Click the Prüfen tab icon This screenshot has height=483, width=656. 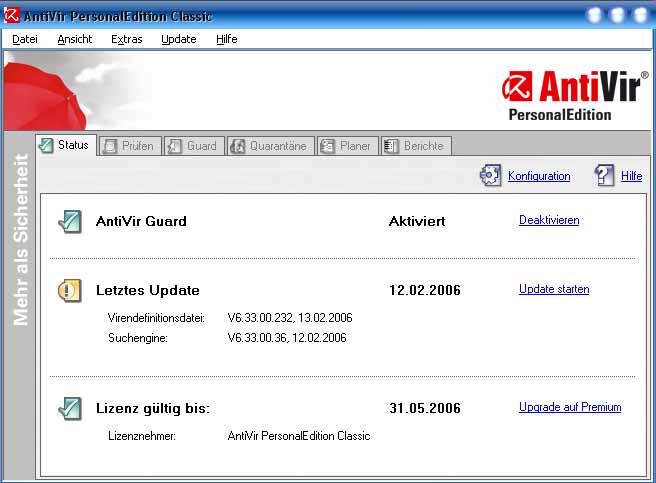pyautogui.click(x=110, y=146)
